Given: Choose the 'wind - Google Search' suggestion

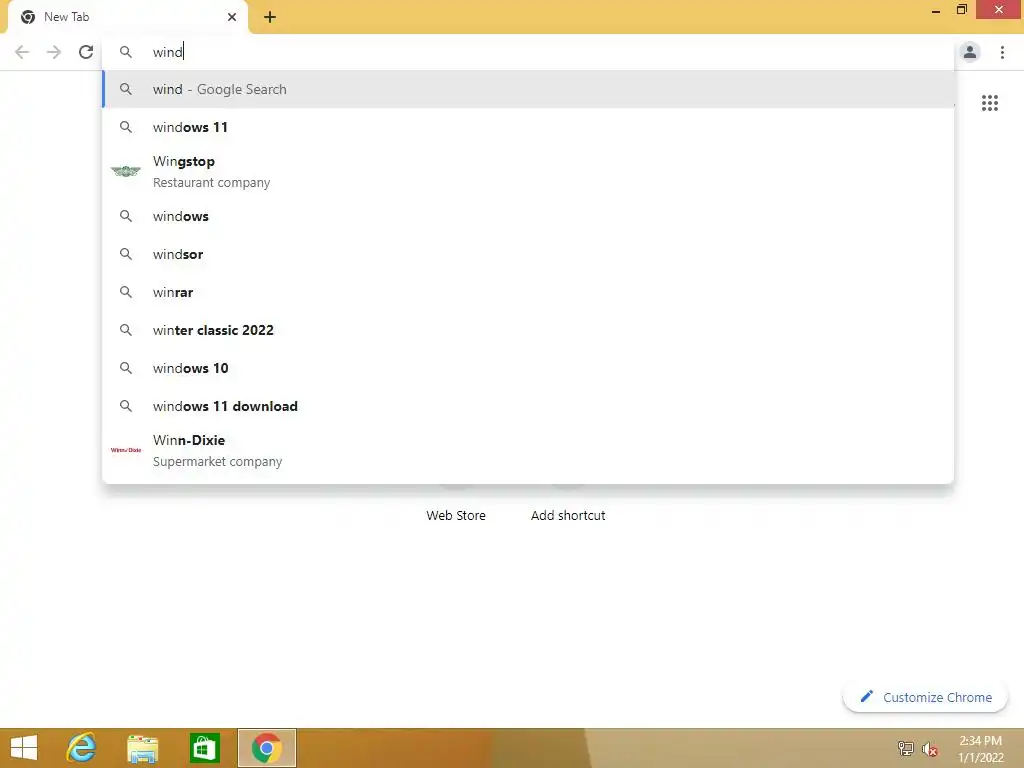Looking at the screenshot, I should click(x=528, y=89).
